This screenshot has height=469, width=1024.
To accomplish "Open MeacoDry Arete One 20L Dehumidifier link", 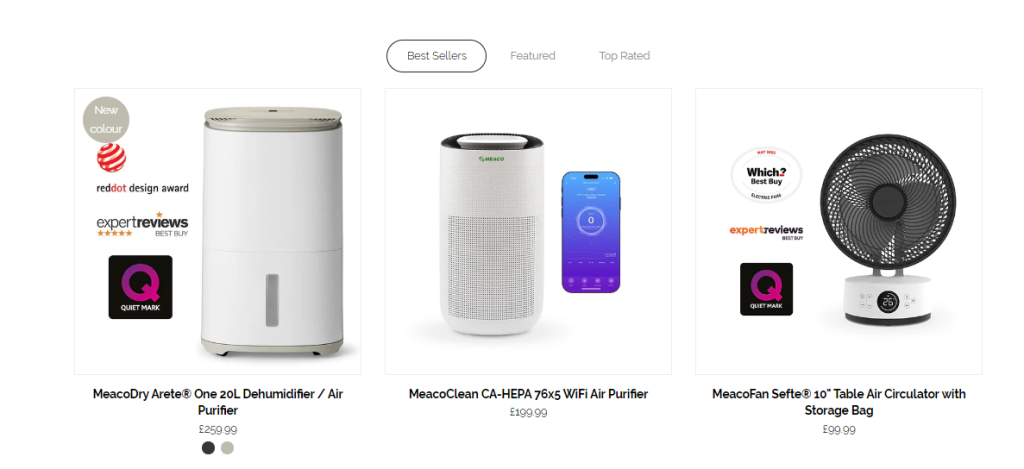I will tap(217, 402).
